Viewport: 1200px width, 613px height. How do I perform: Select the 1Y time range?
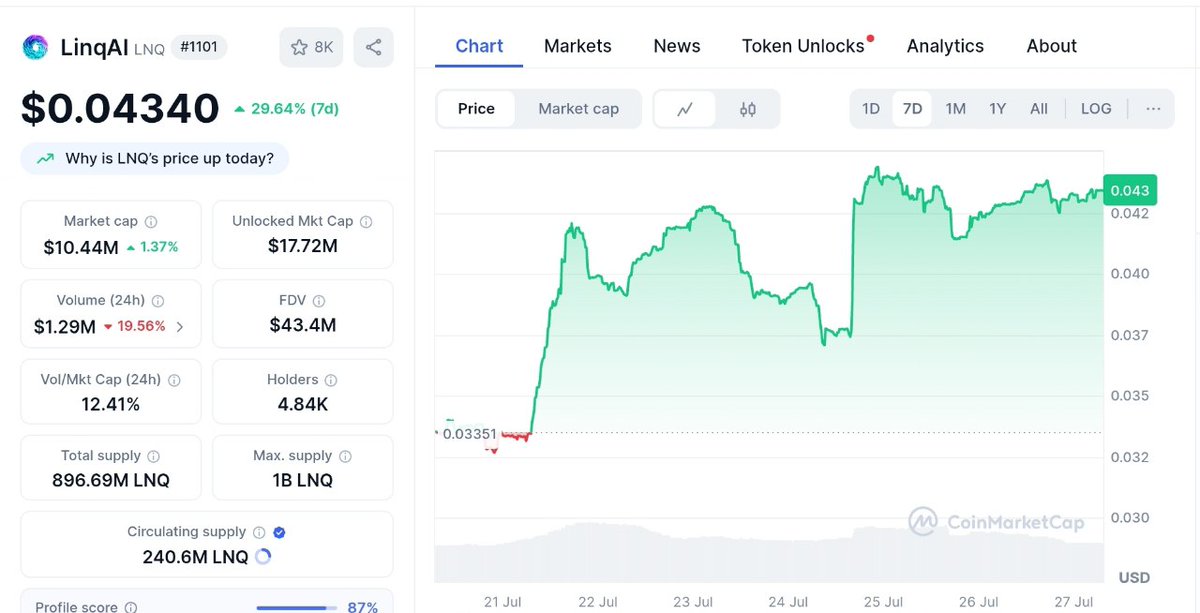[x=997, y=109]
